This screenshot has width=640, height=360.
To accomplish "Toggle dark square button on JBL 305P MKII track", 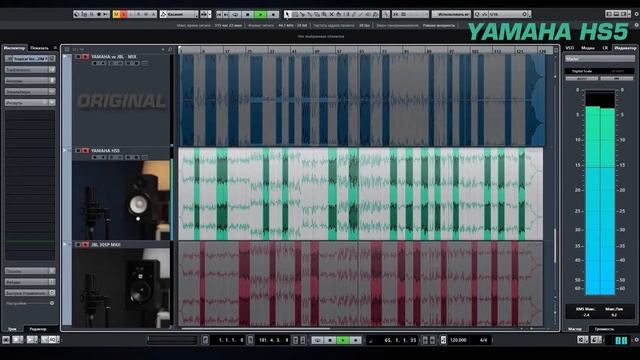I will pos(78,244).
